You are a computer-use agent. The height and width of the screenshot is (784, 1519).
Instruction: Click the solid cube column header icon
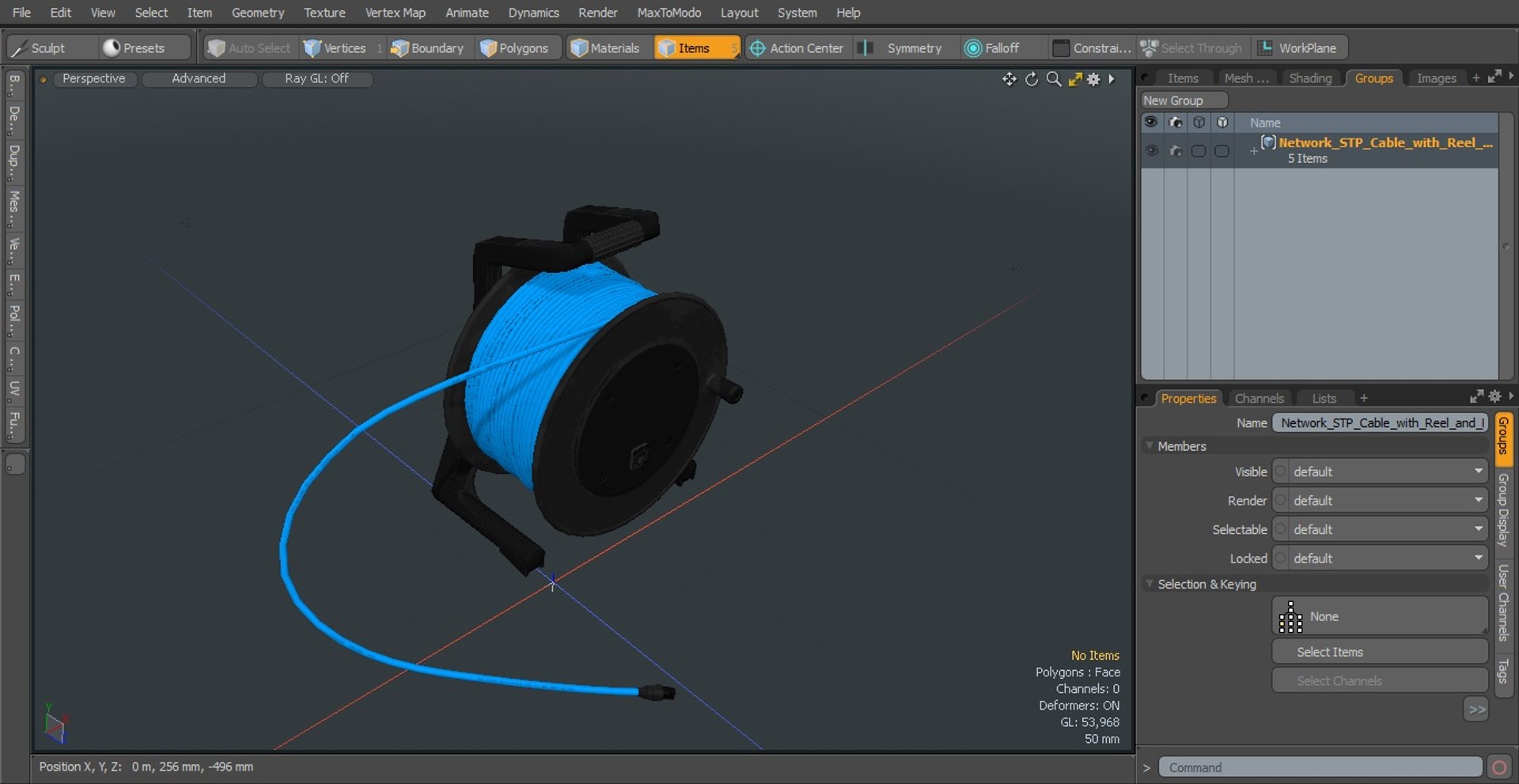point(1222,122)
